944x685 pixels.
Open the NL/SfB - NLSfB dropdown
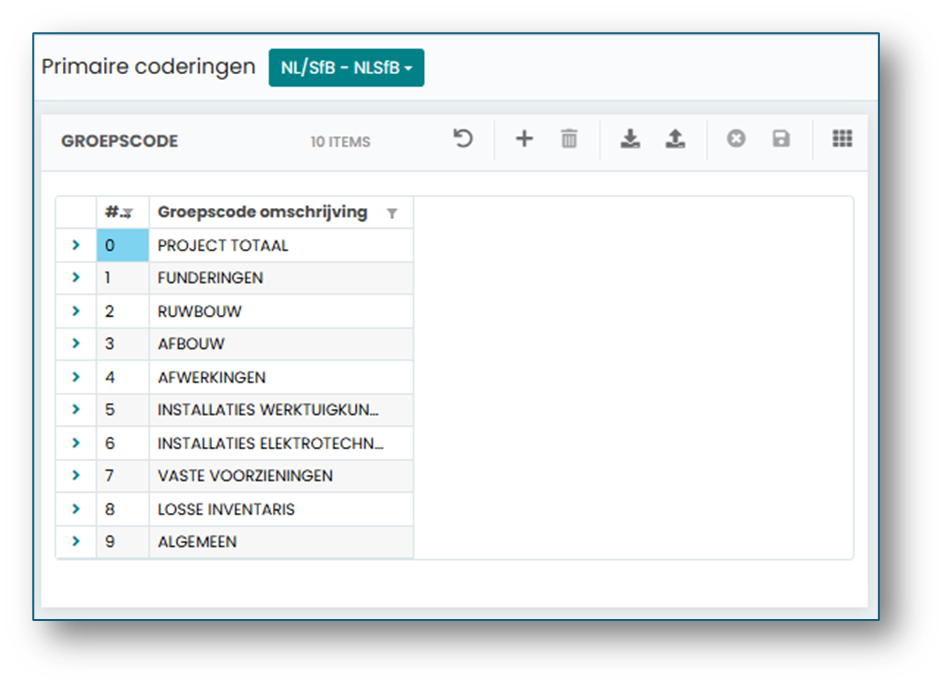346,67
